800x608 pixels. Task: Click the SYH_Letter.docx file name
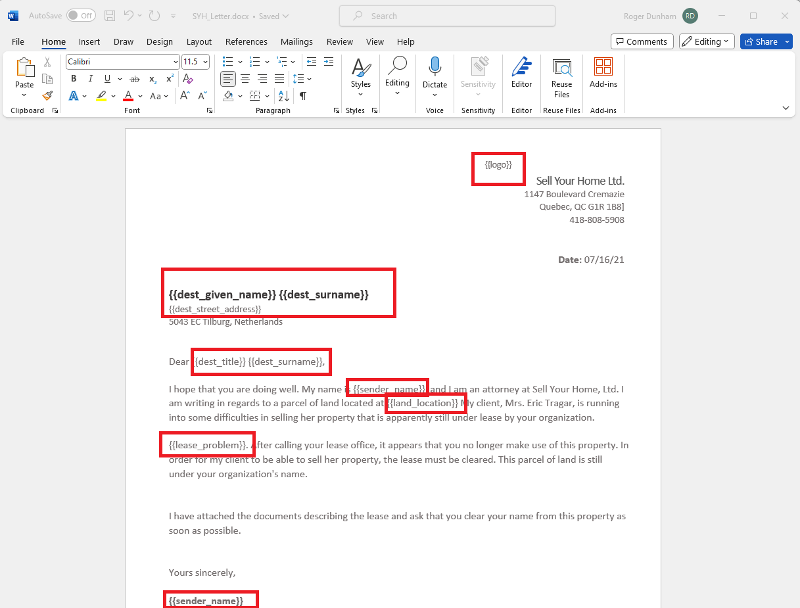[x=220, y=16]
